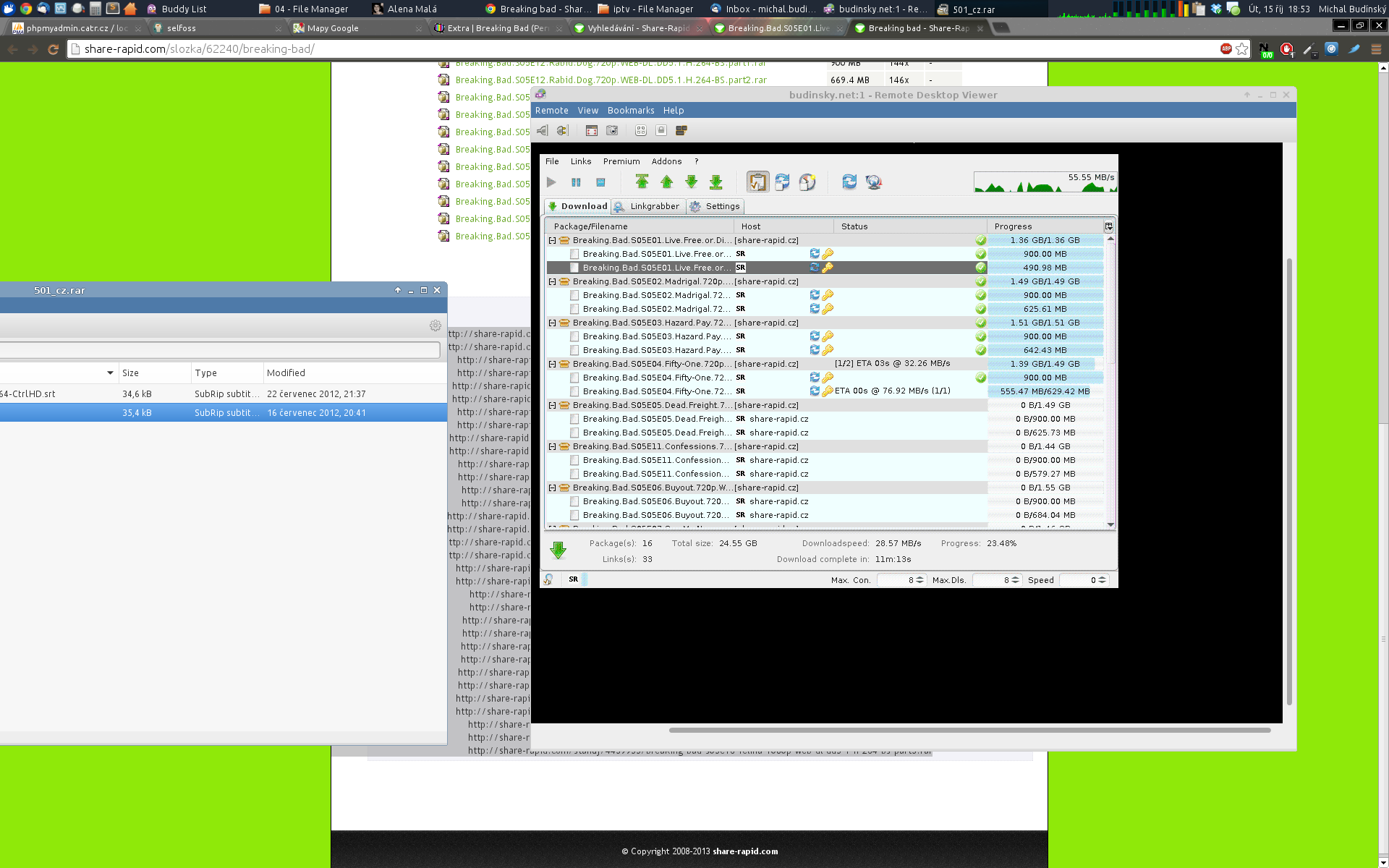This screenshot has height=868, width=1389.
Task: Collapse the Breaking.Bad.S05E04.Fifty-One package
Action: coord(552,364)
